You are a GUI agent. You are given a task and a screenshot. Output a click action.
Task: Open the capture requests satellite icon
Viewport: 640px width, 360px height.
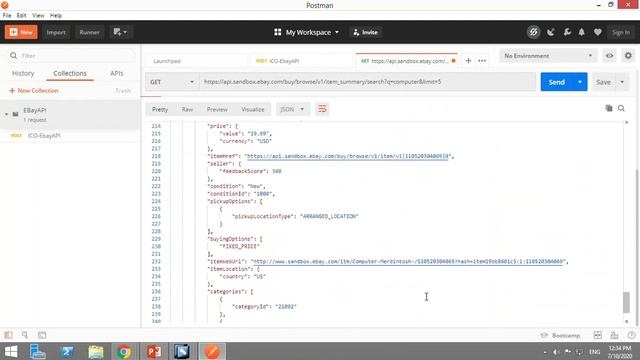click(x=551, y=32)
